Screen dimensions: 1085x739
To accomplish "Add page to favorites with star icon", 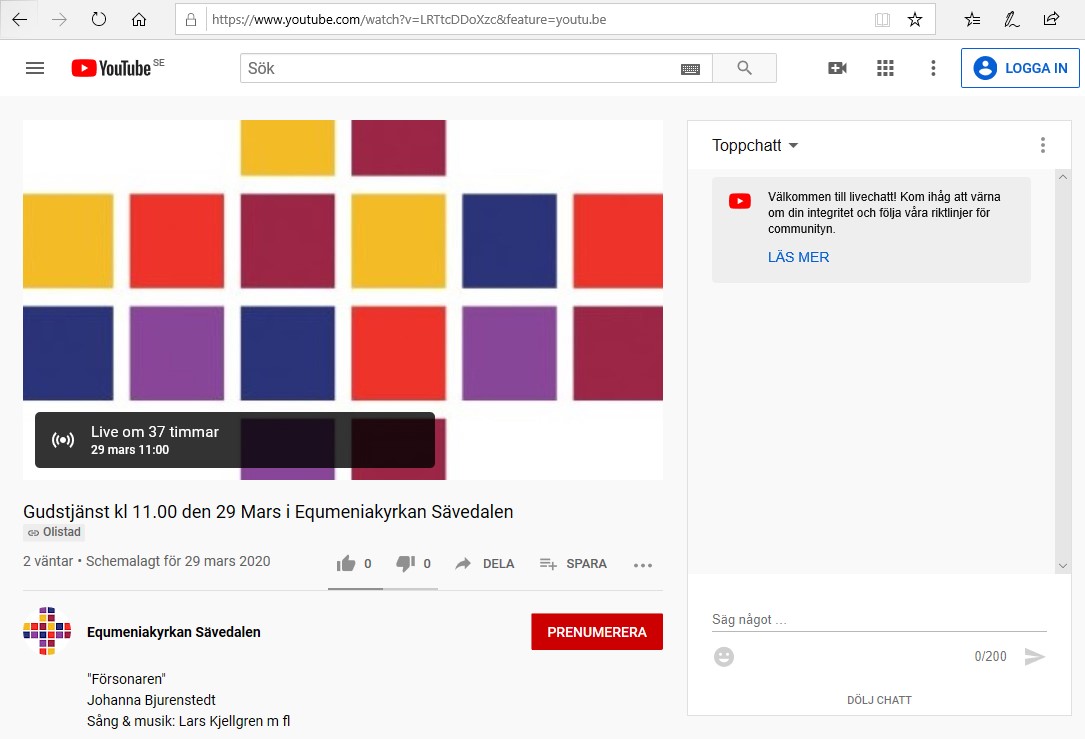I will 915,19.
